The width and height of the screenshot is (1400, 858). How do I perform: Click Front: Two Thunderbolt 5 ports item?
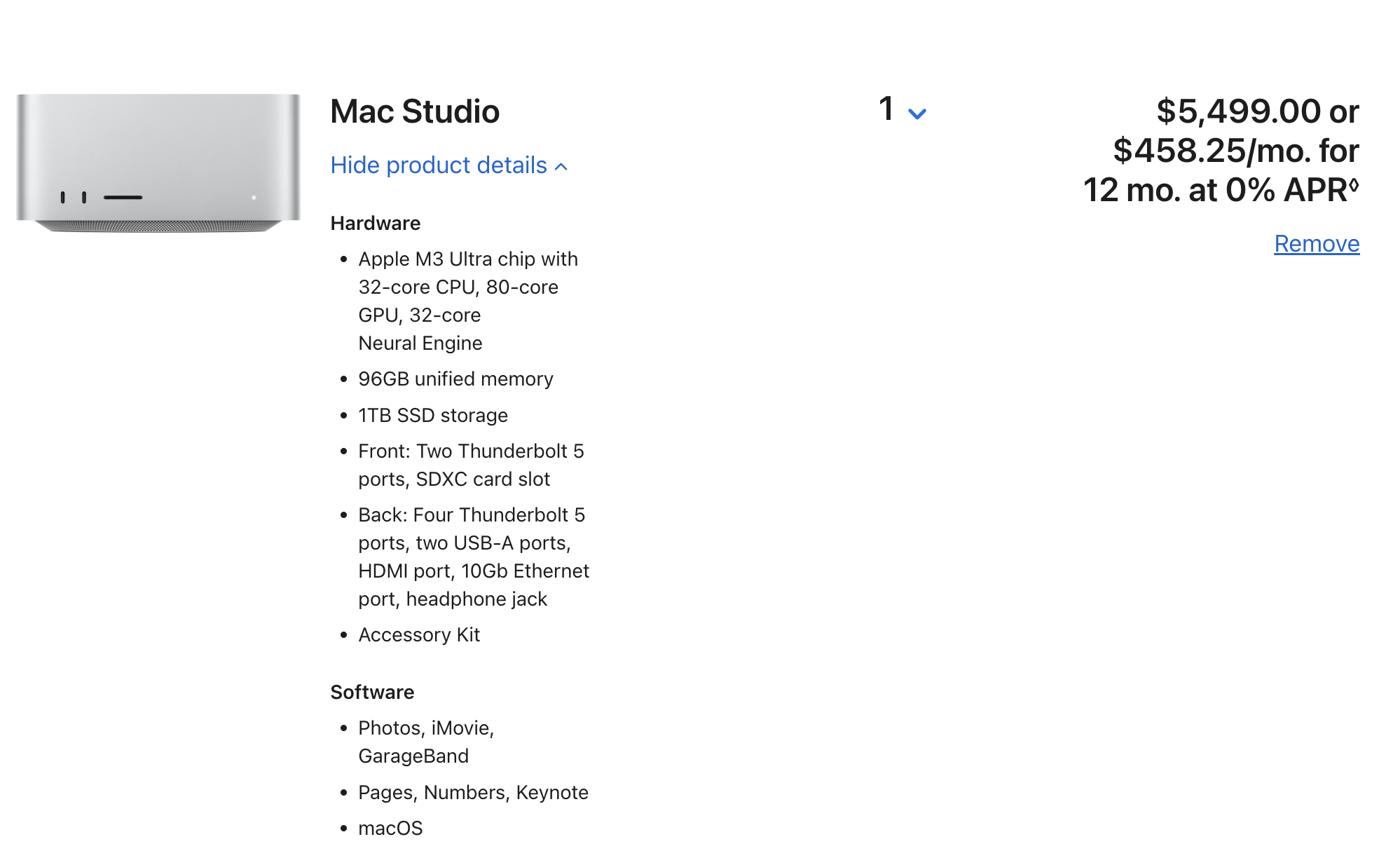pyautogui.click(x=471, y=451)
